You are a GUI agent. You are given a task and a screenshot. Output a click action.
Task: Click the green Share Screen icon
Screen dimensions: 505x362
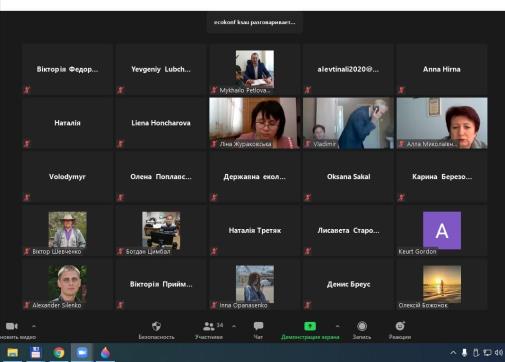[310, 326]
